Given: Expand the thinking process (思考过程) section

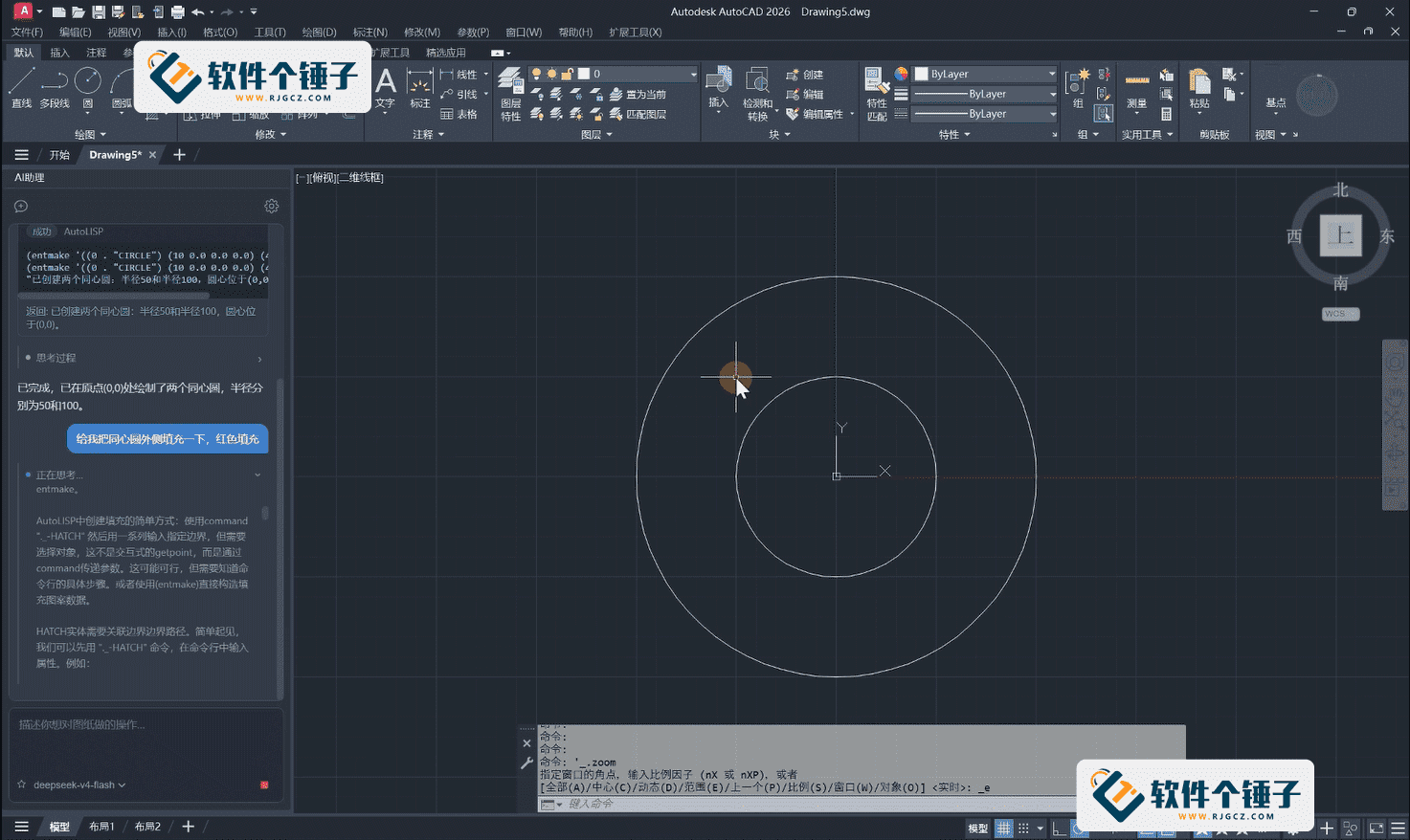Looking at the screenshot, I should 144,358.
